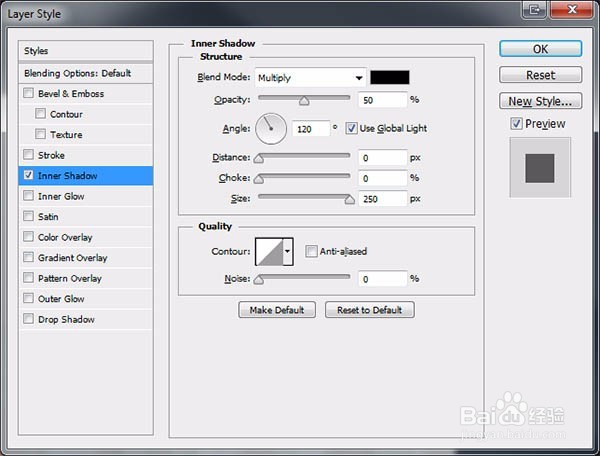
Task: Click the help icon in title bar
Action: coord(535,9)
